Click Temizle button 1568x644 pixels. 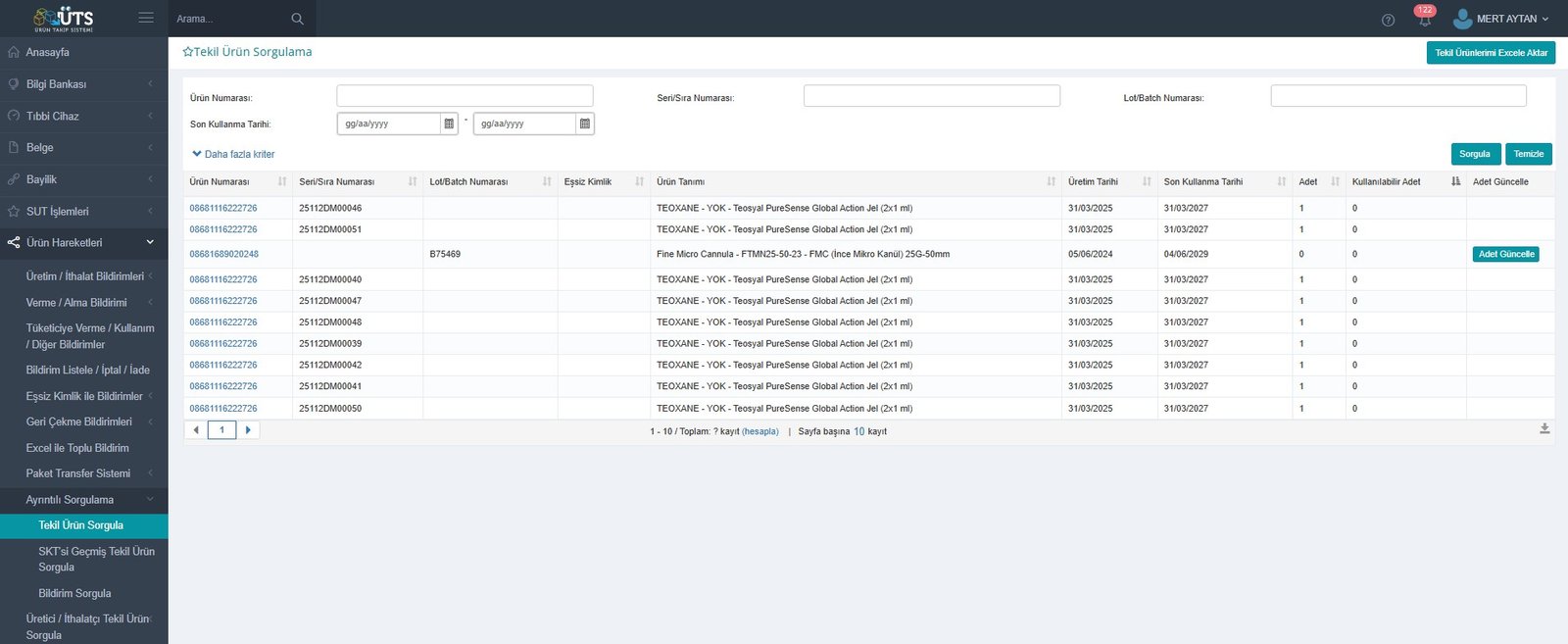click(1528, 154)
